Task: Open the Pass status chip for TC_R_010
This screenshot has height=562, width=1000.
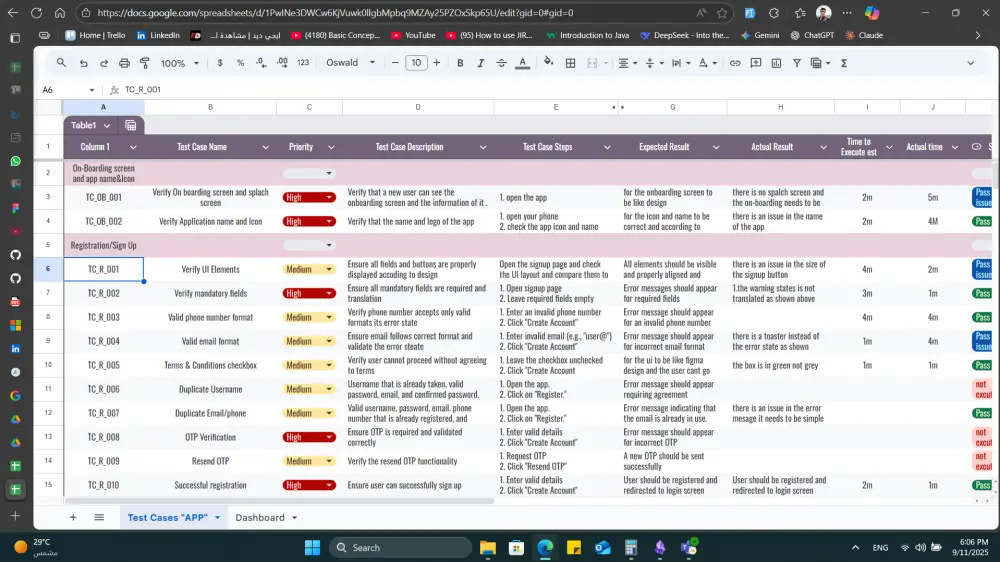Action: click(982, 485)
